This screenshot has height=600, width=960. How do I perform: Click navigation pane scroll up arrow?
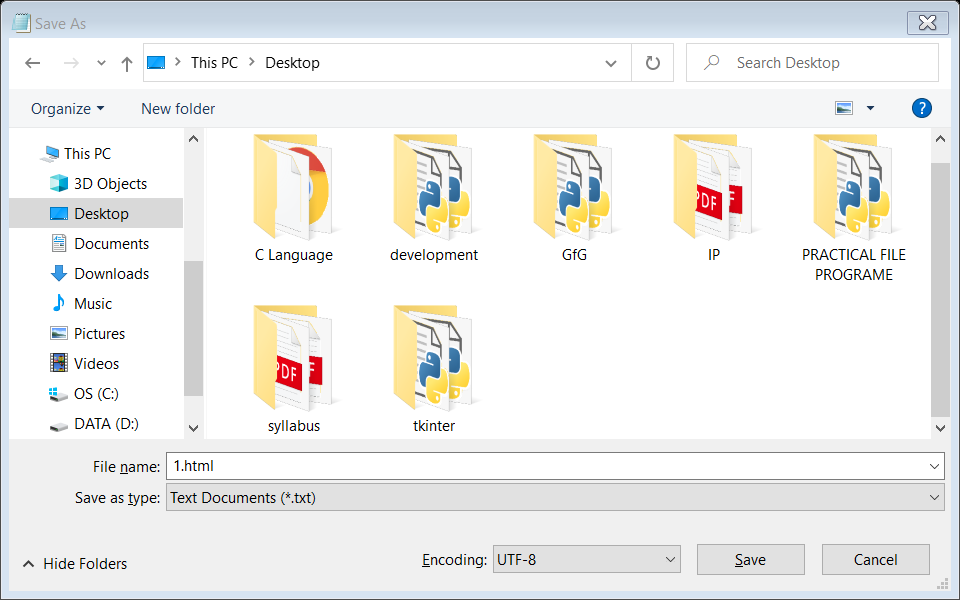193,139
